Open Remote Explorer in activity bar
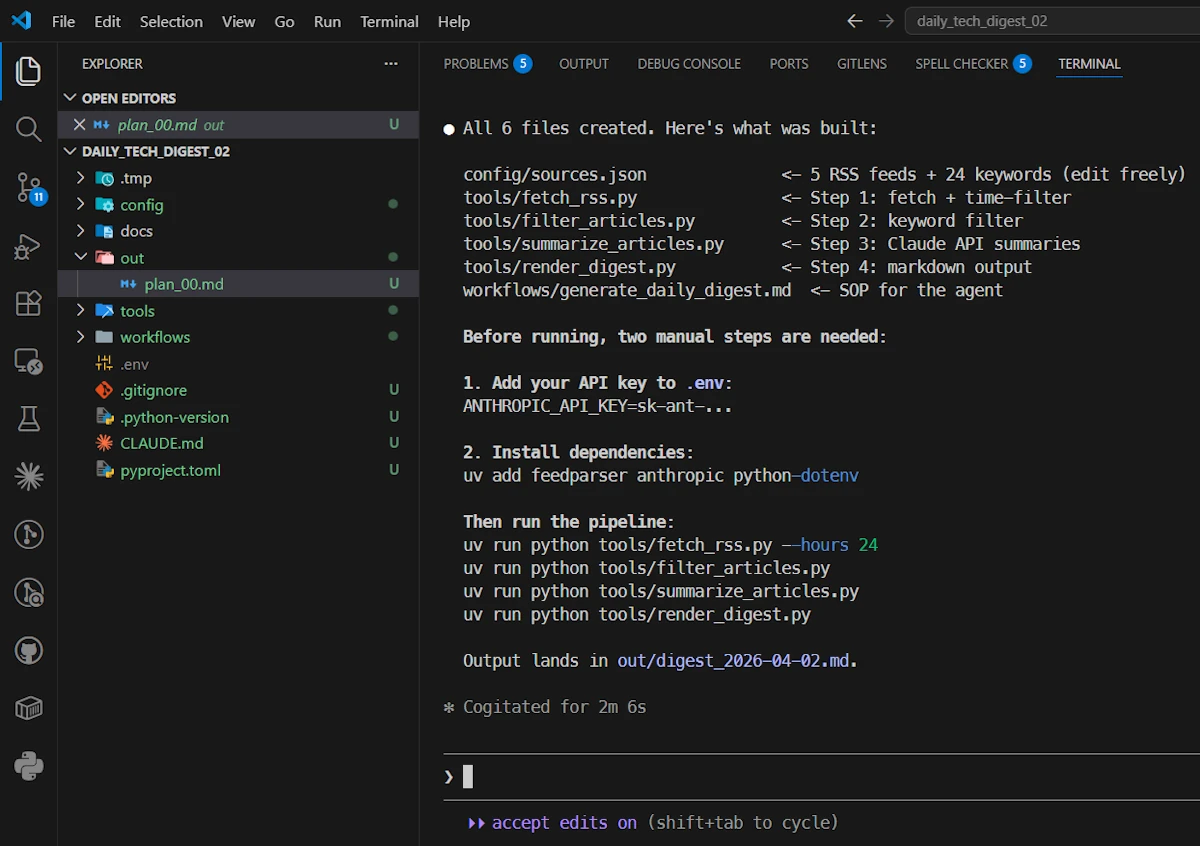 (28, 361)
